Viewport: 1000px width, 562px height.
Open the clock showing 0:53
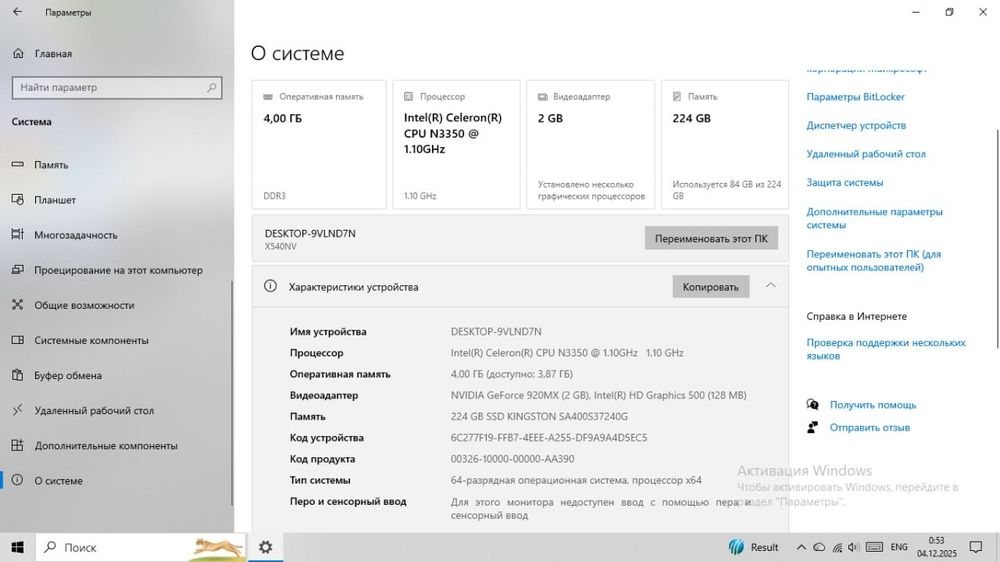937,547
